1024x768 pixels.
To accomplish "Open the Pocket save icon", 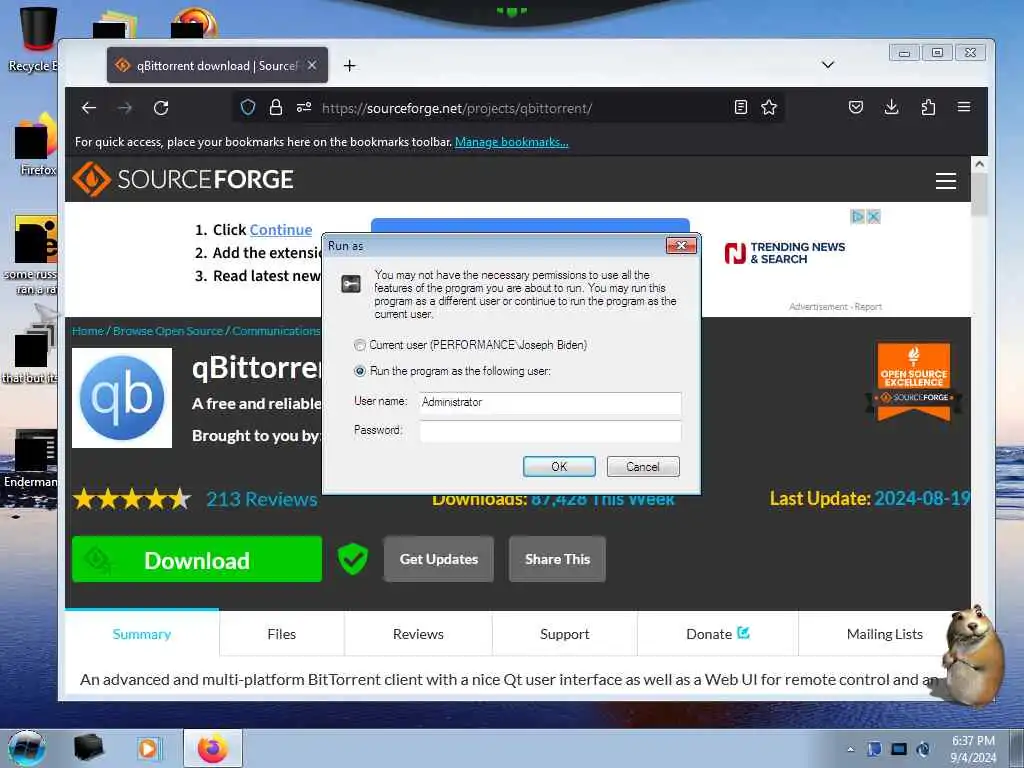I will pos(856,108).
